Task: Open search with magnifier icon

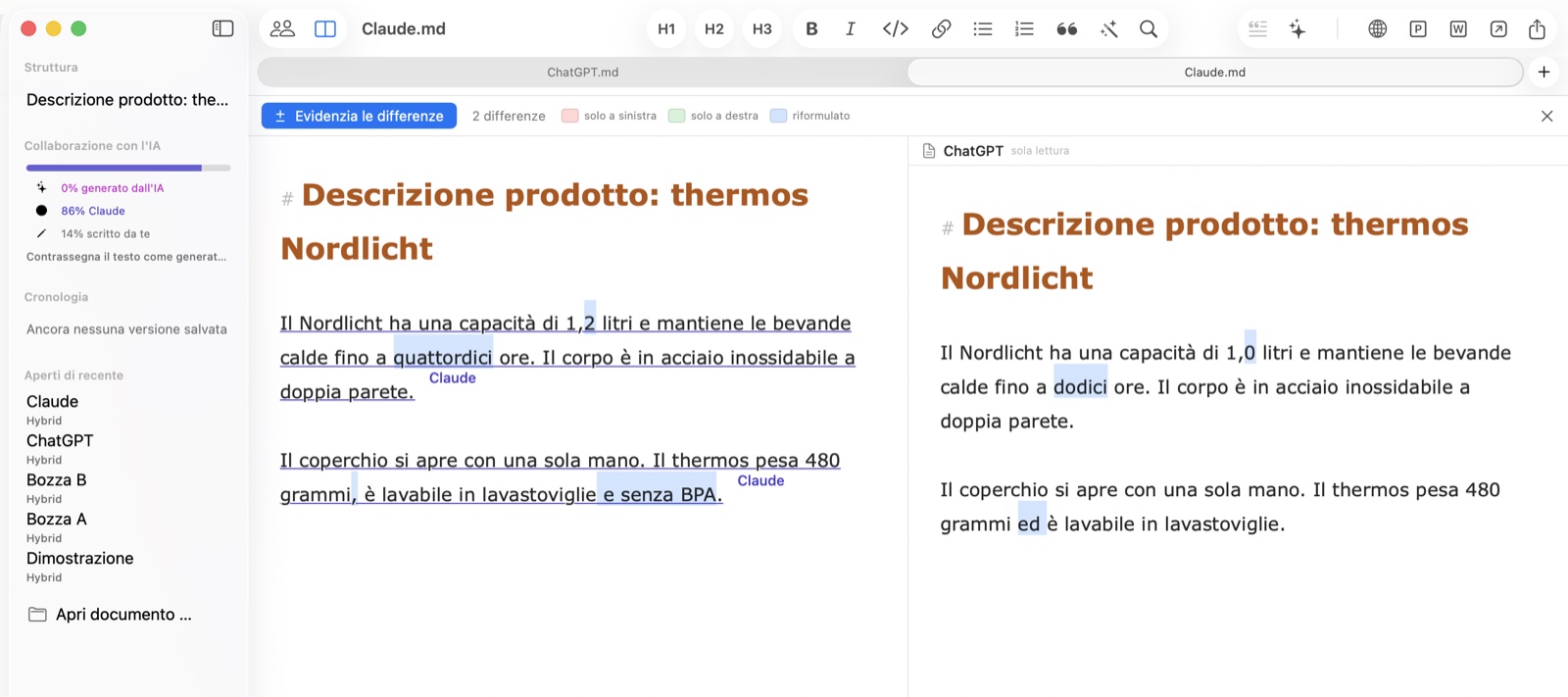Action: coord(1149,28)
